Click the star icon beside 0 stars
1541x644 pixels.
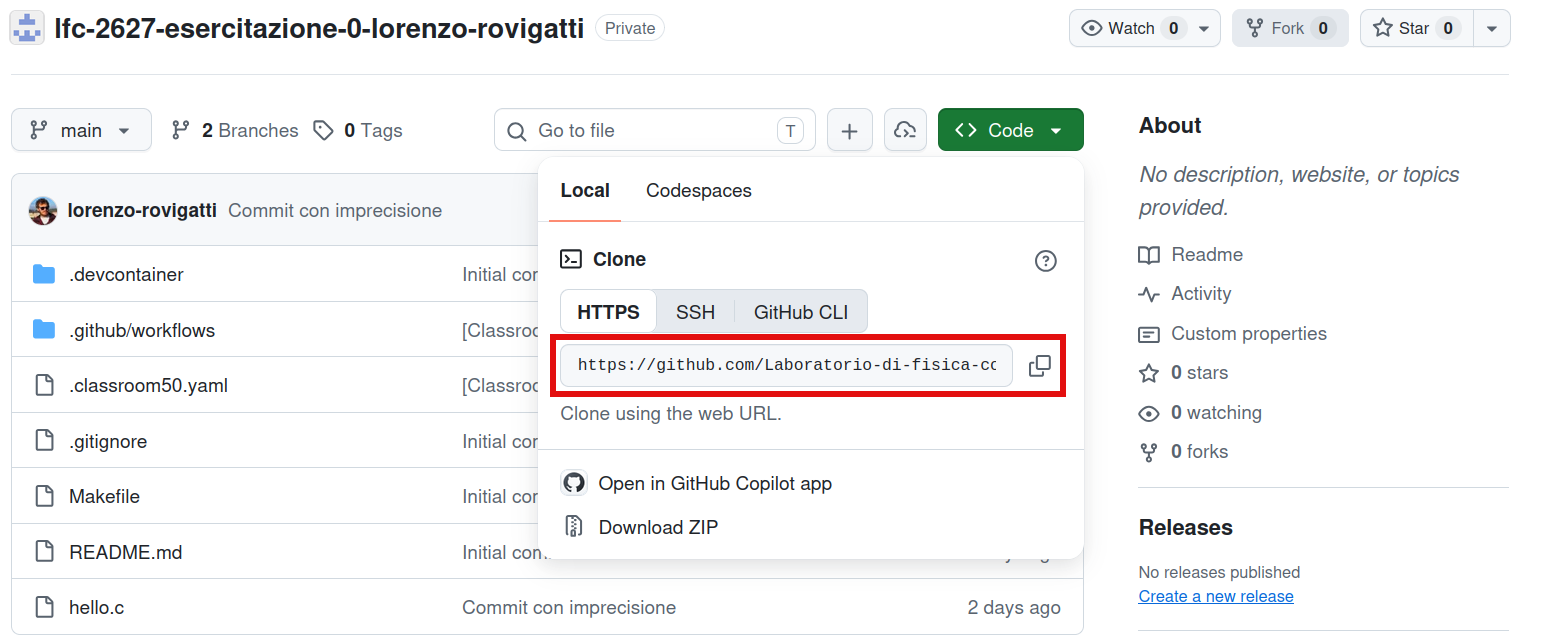[1149, 373]
